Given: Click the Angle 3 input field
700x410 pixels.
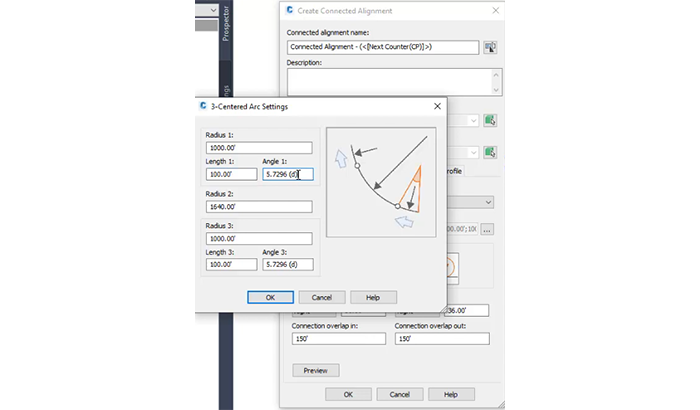Looking at the screenshot, I should coord(287,265).
